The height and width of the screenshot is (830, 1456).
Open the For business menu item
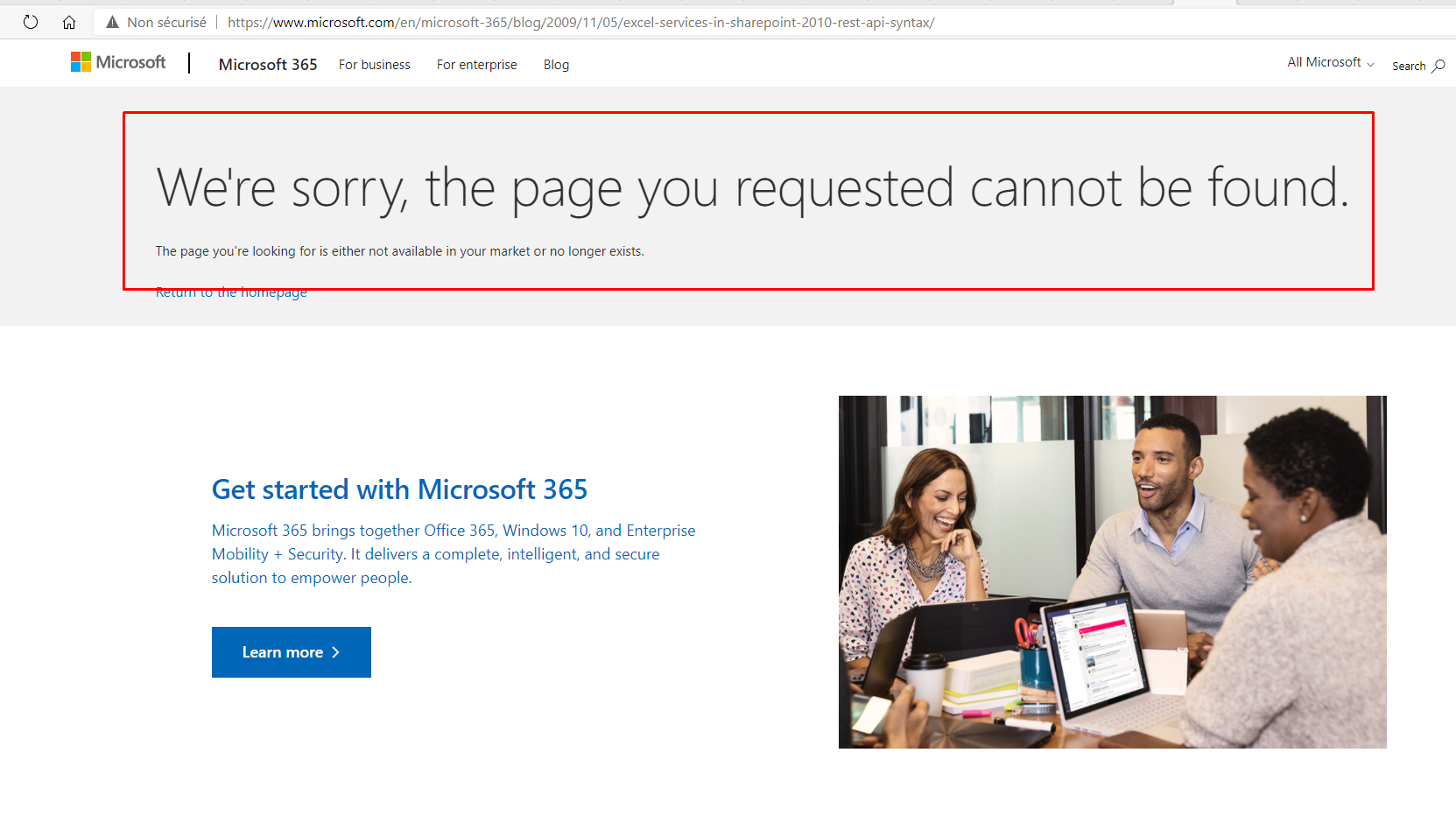(x=375, y=65)
